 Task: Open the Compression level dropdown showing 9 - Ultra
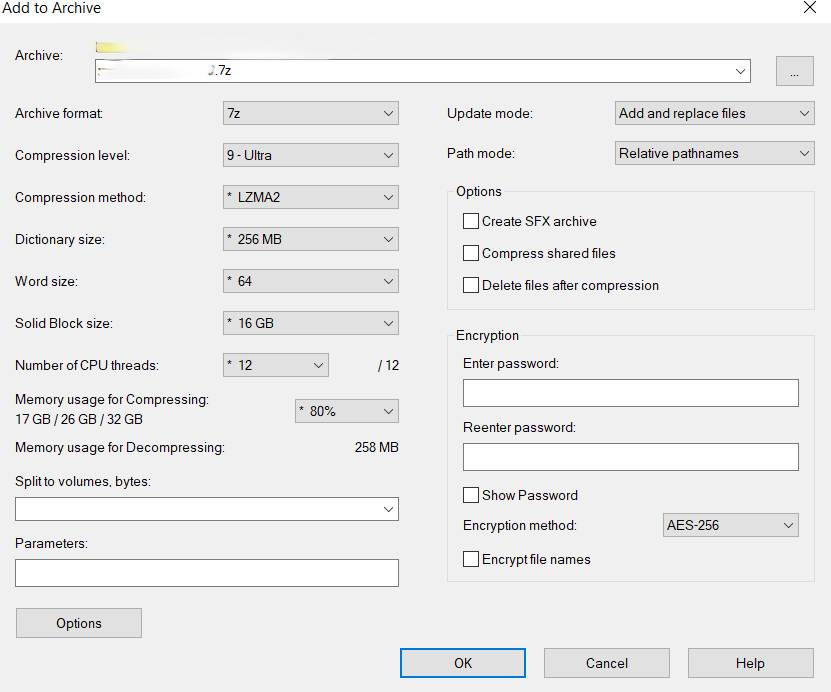[x=311, y=155]
